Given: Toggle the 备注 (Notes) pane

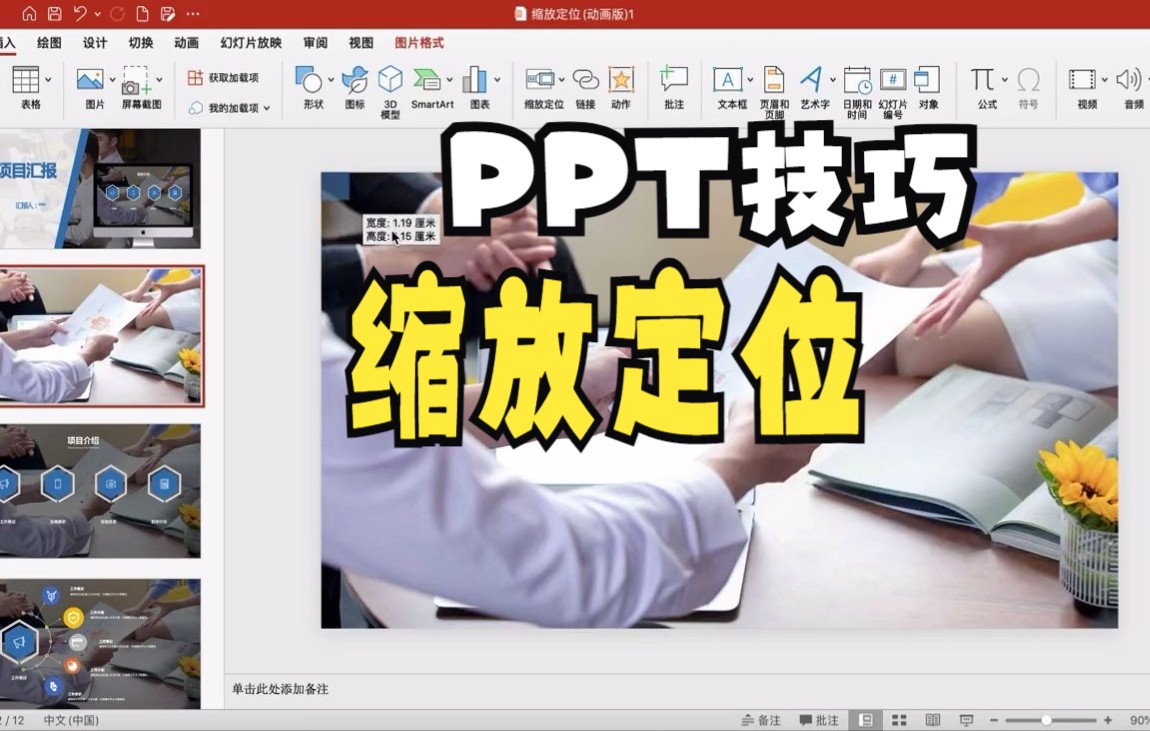Looking at the screenshot, I should [762, 719].
